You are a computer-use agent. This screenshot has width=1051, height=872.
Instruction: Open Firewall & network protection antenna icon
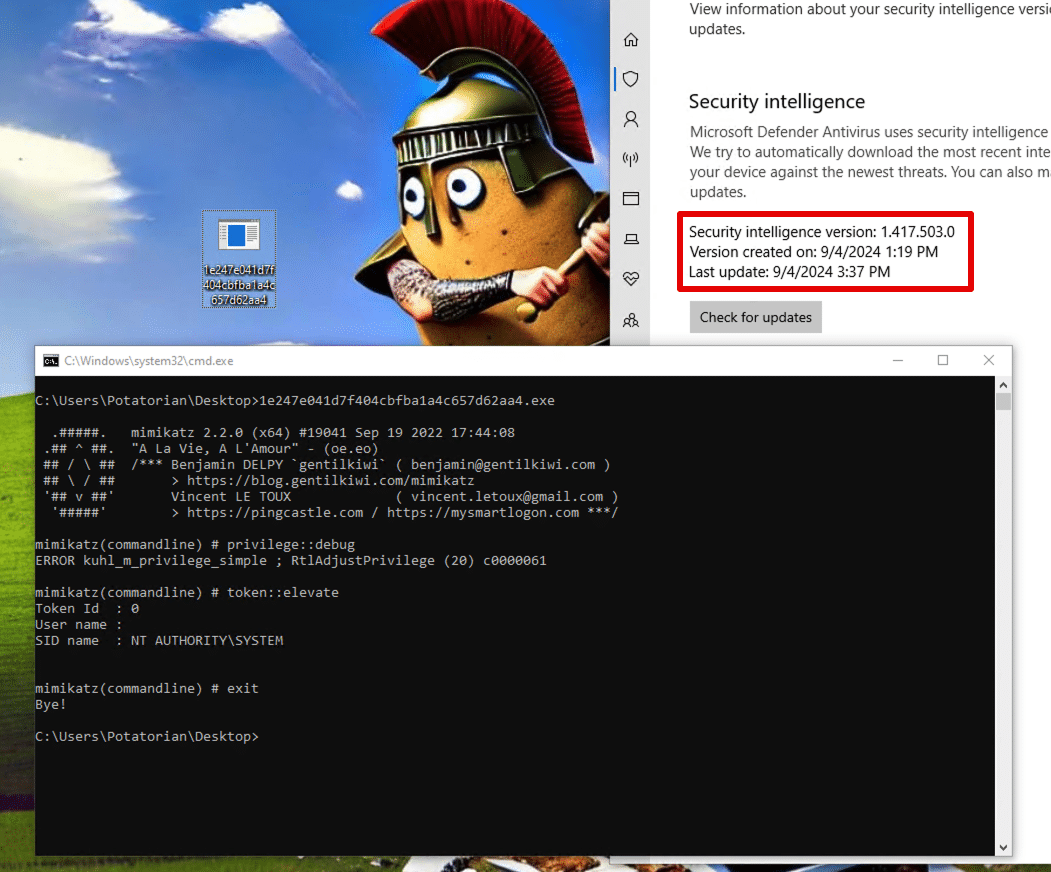(631, 159)
